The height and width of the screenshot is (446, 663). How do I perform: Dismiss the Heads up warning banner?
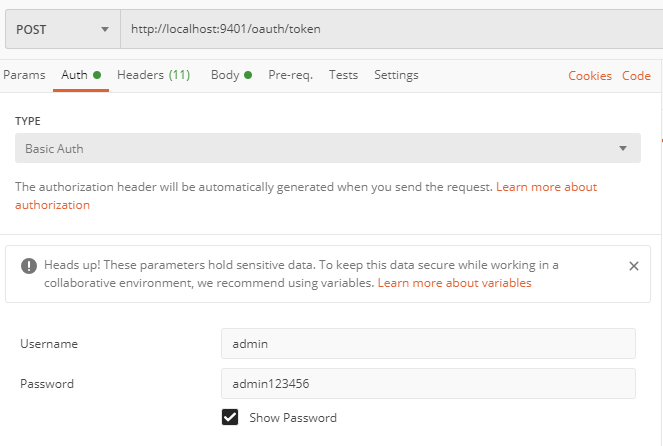pos(633,266)
